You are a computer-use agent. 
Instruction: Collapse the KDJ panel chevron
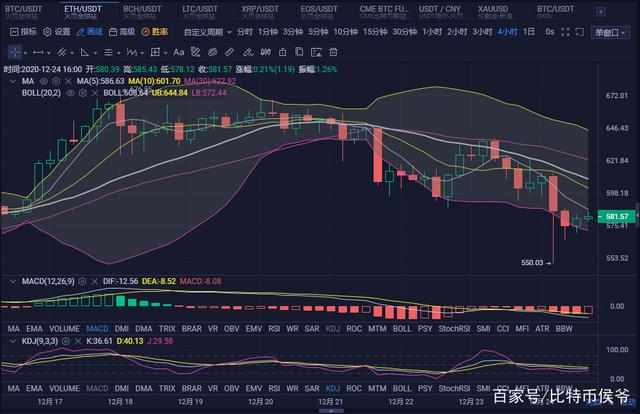click(13, 341)
